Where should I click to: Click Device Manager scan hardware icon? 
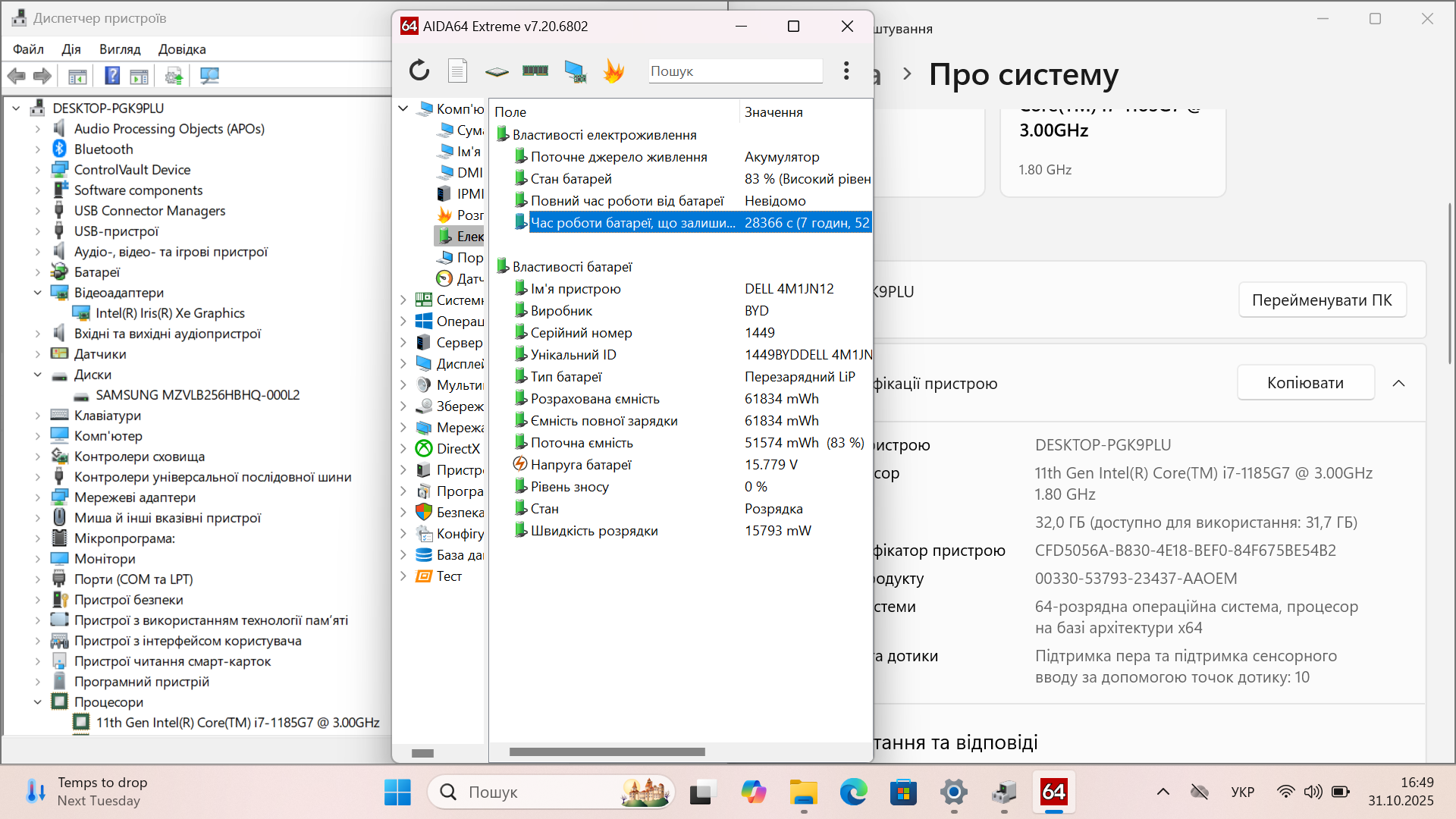[209, 76]
